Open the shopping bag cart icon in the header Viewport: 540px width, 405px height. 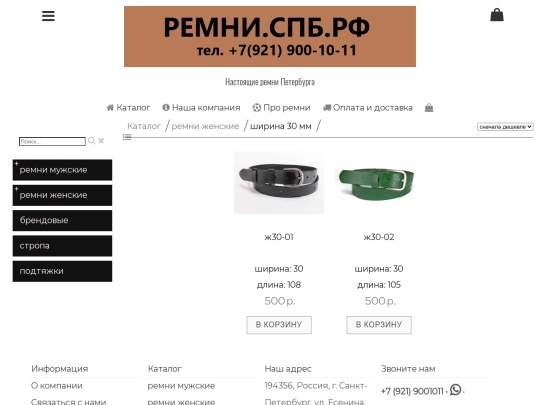[x=497, y=15]
